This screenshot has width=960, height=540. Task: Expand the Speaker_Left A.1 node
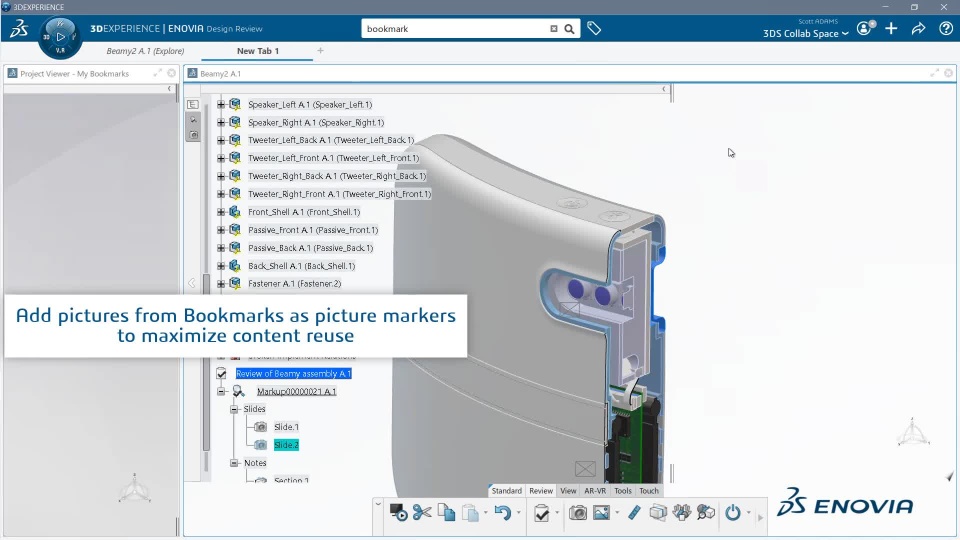(x=221, y=105)
